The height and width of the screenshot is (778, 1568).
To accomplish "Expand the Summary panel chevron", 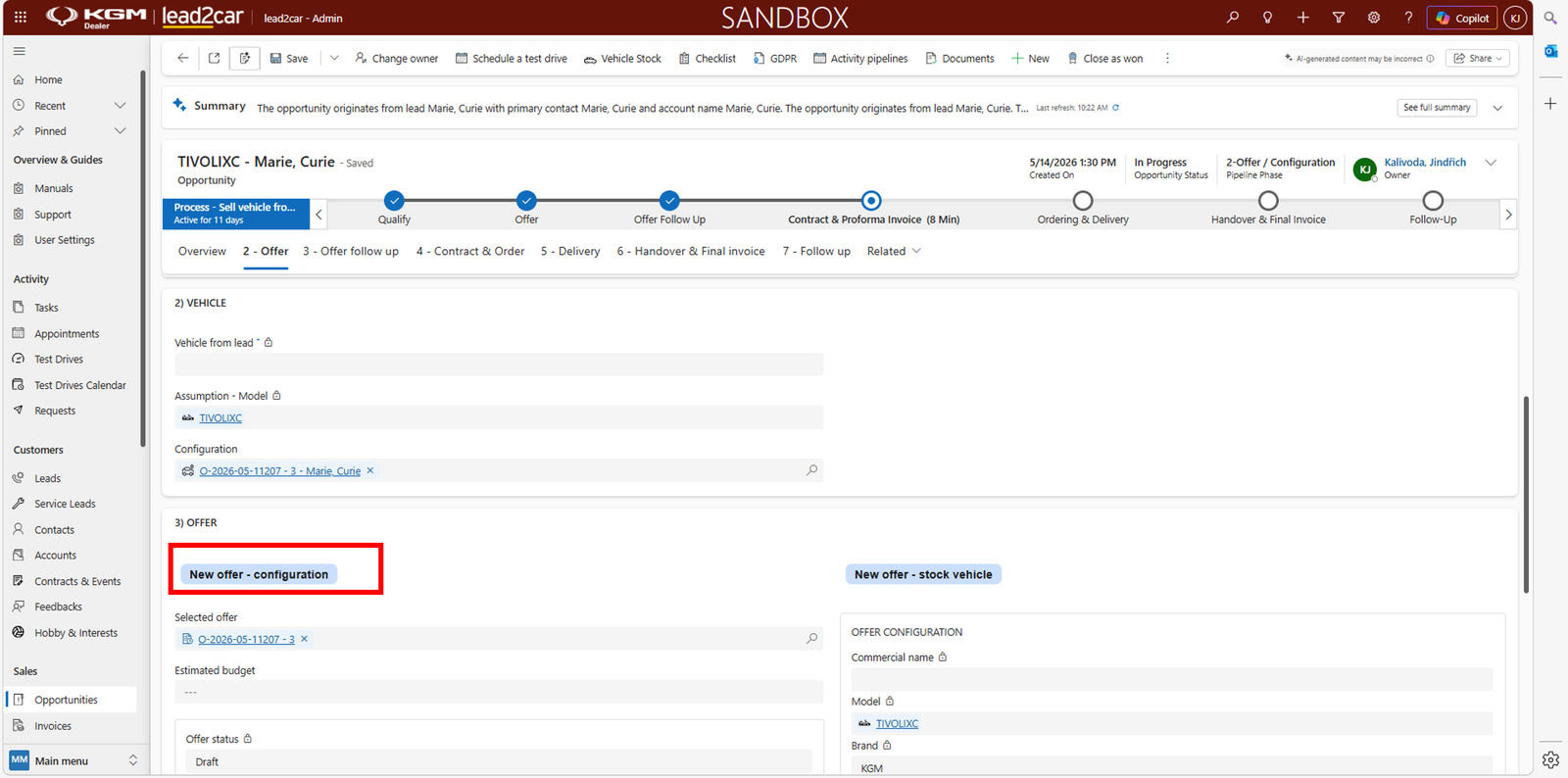I will point(1497,108).
